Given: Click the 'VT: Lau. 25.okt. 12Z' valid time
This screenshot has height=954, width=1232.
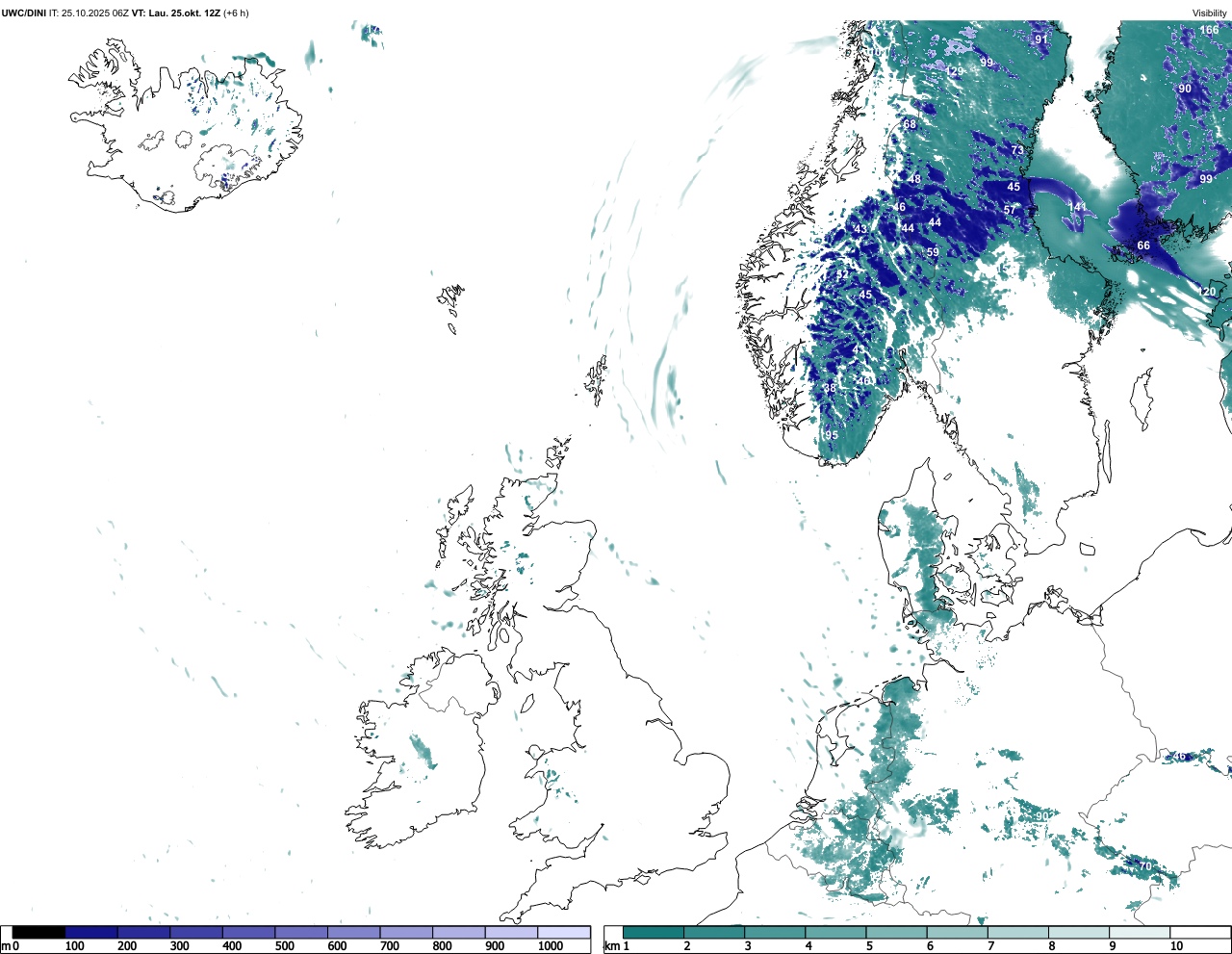Looking at the screenshot, I should click(x=175, y=13).
